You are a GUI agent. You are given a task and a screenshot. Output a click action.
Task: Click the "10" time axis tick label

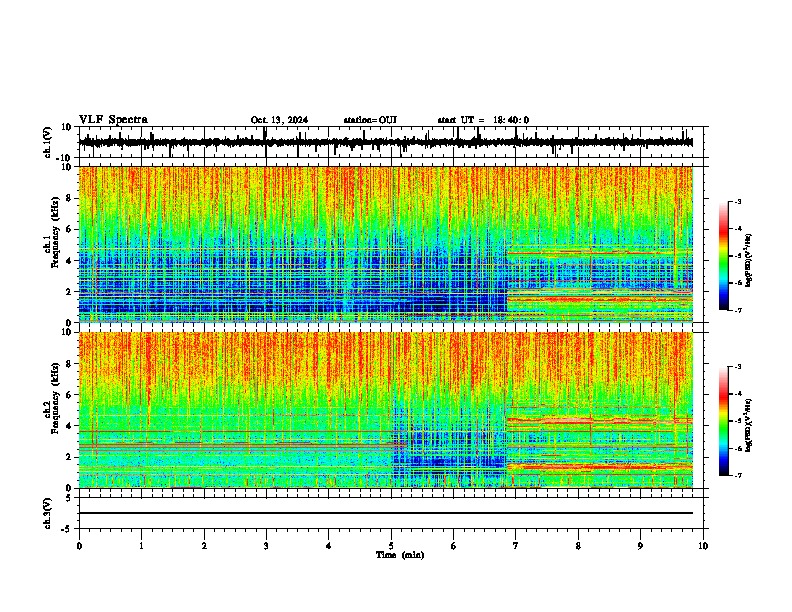[x=703, y=546]
